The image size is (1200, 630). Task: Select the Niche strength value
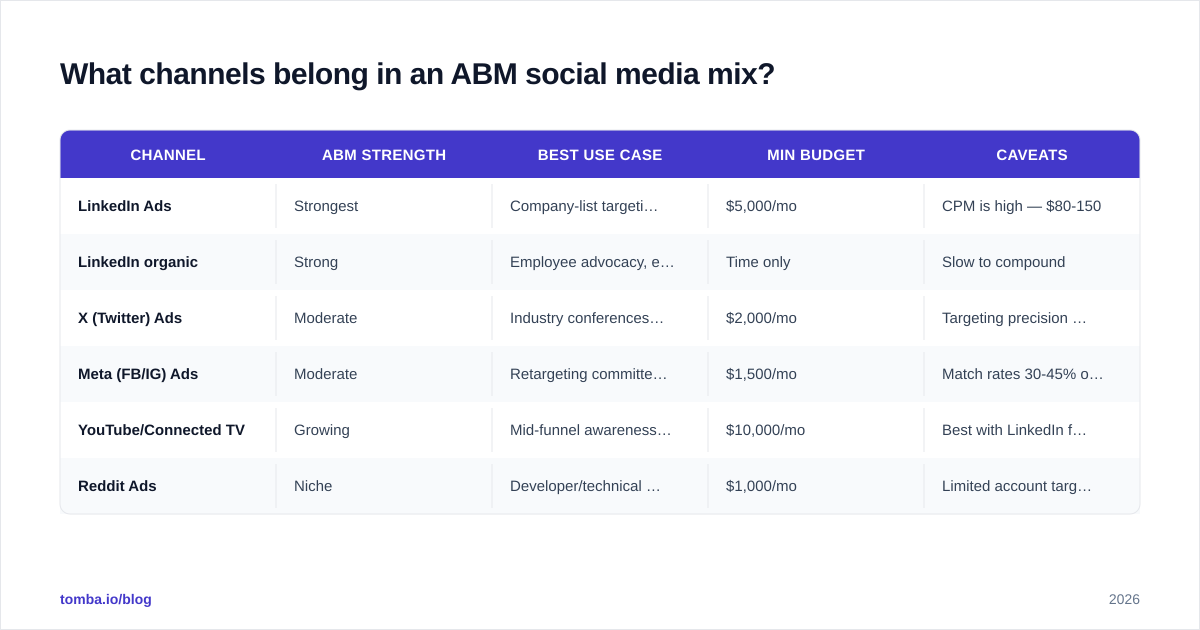click(313, 486)
